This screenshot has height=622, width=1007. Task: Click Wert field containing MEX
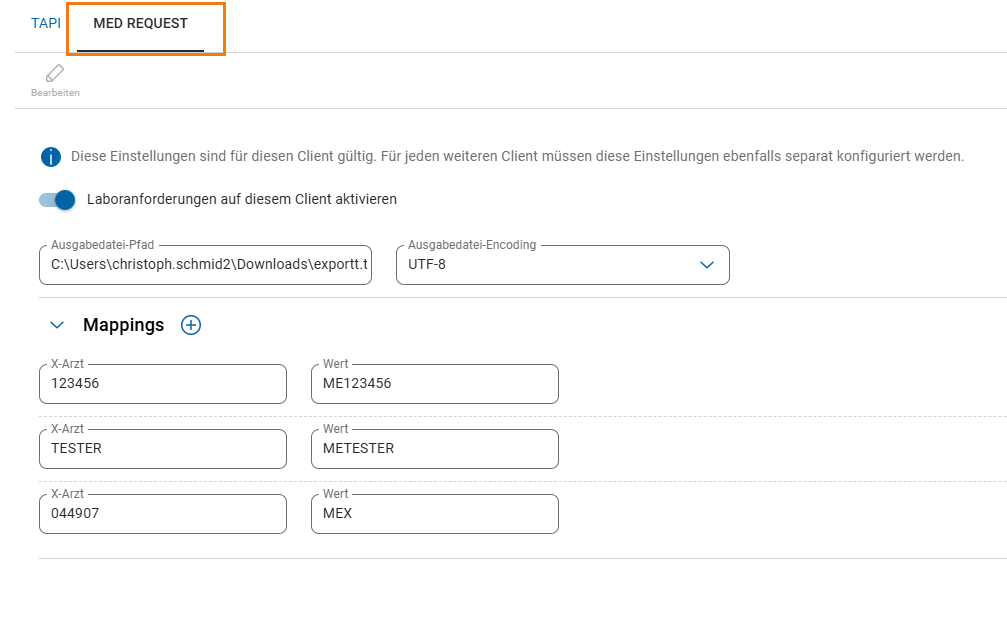click(435, 514)
